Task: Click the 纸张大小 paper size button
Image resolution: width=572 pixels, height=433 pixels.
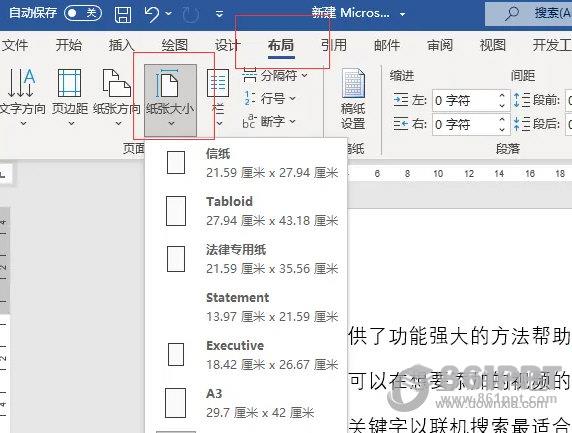Action: [170, 100]
